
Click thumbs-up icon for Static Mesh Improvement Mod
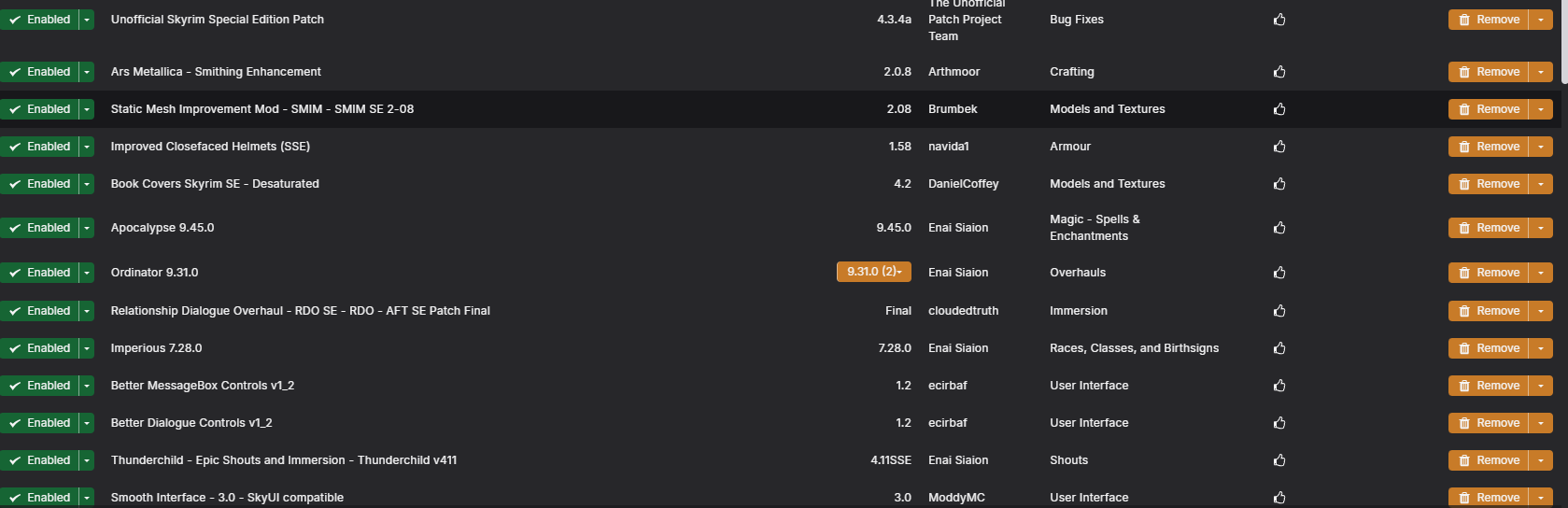point(1279,109)
